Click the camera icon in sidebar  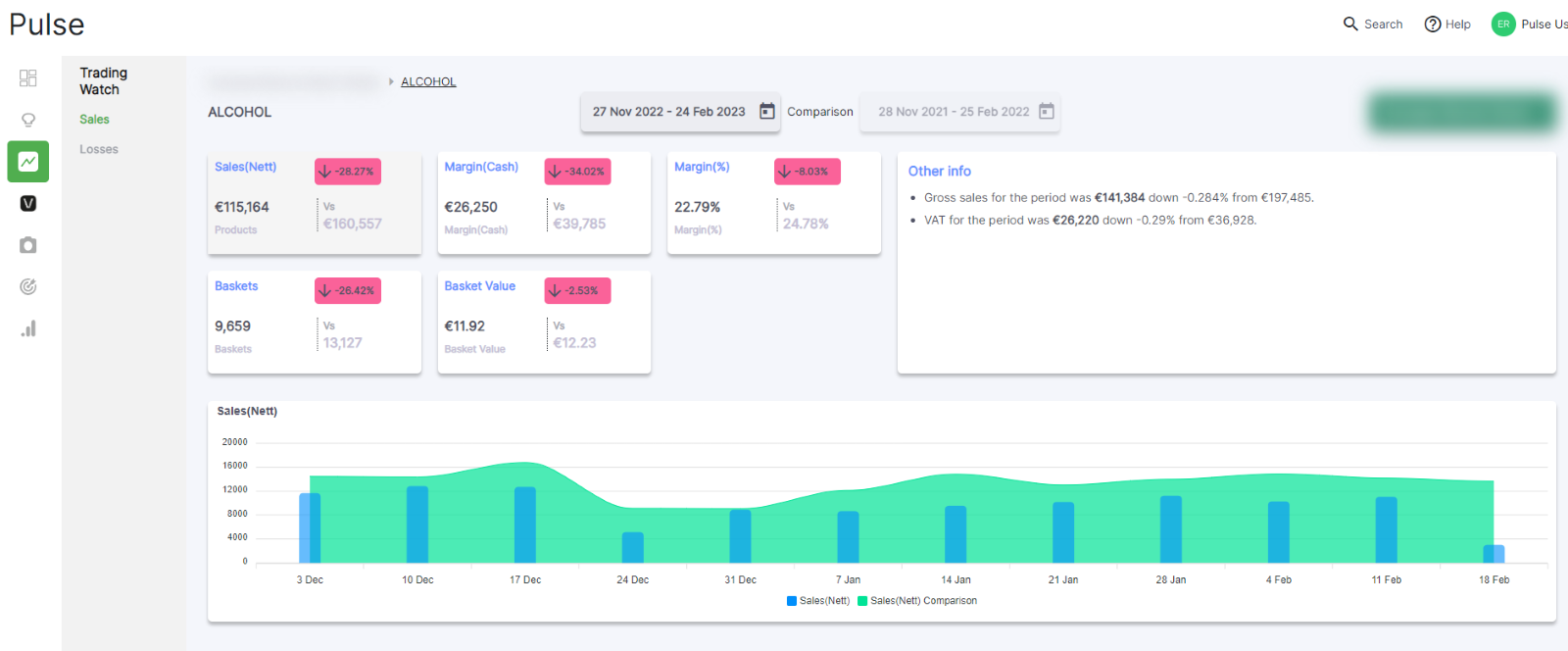(x=28, y=245)
